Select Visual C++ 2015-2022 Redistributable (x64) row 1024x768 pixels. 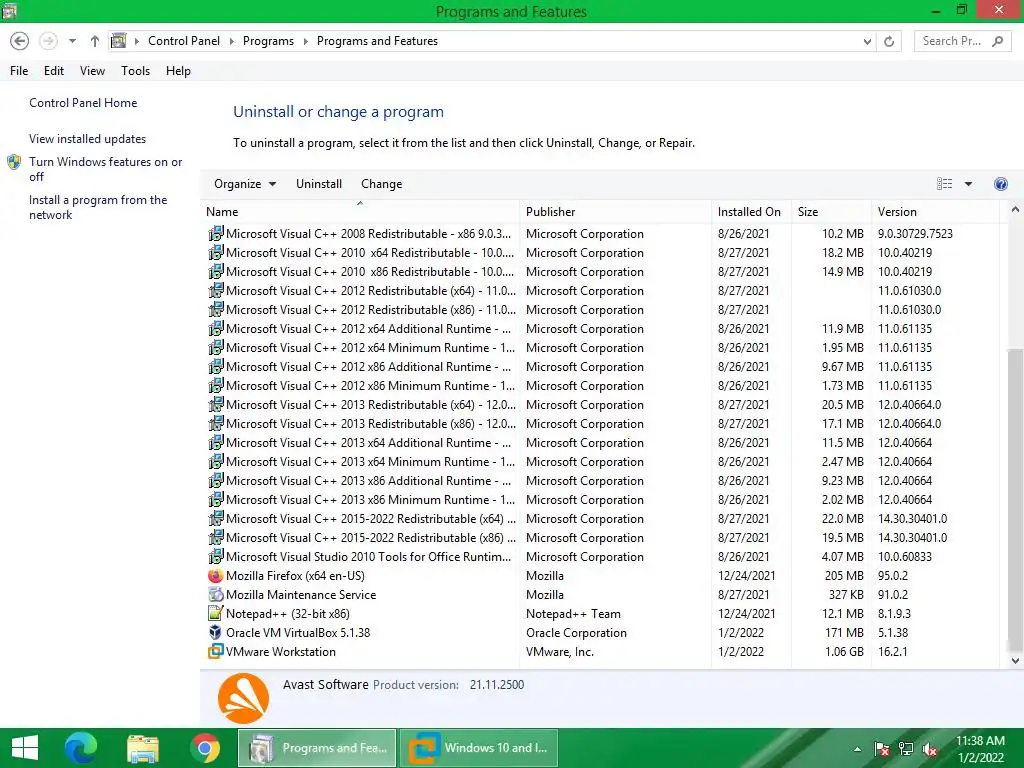click(600, 519)
